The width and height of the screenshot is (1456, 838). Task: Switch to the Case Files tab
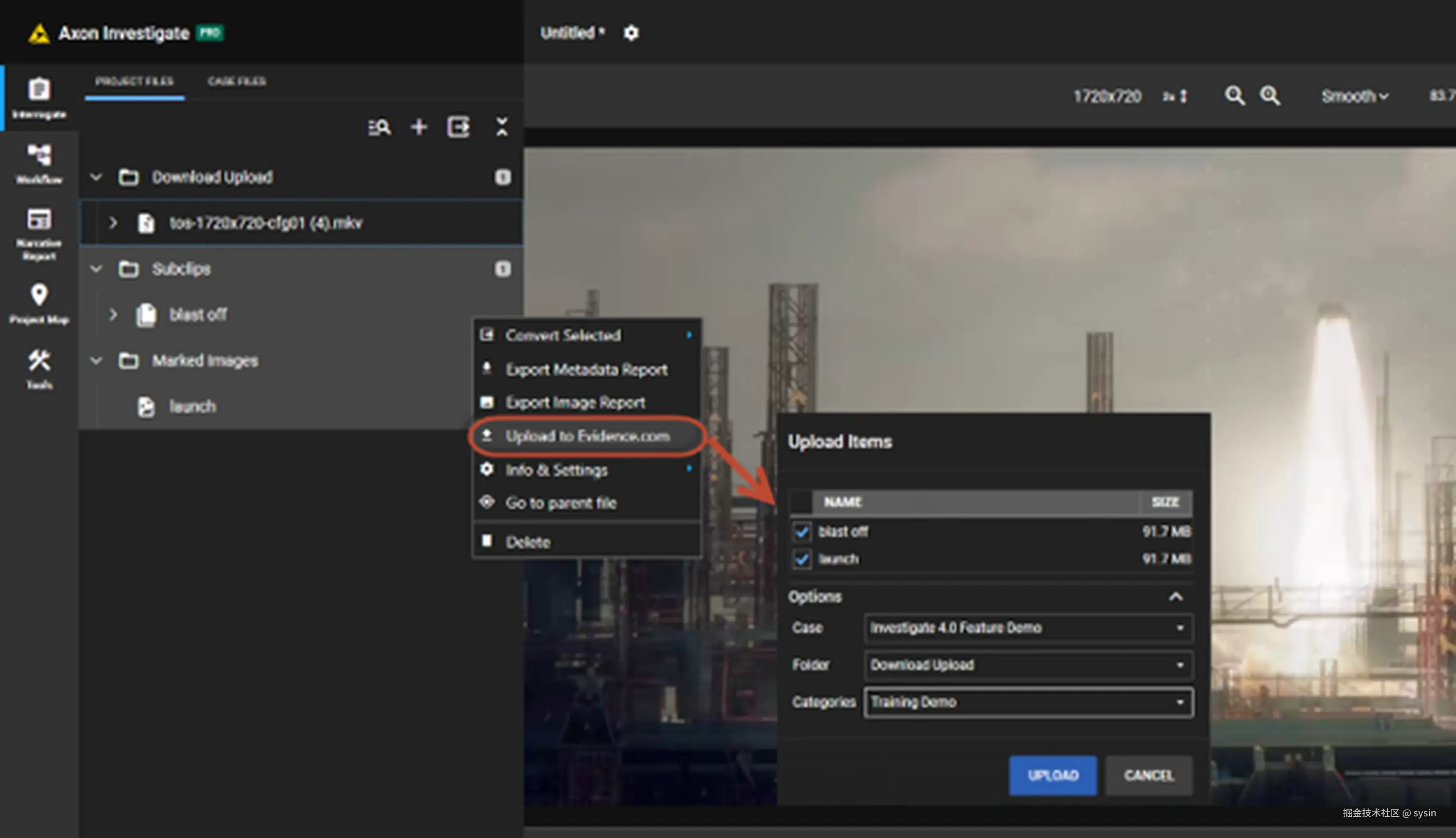pyautogui.click(x=237, y=81)
